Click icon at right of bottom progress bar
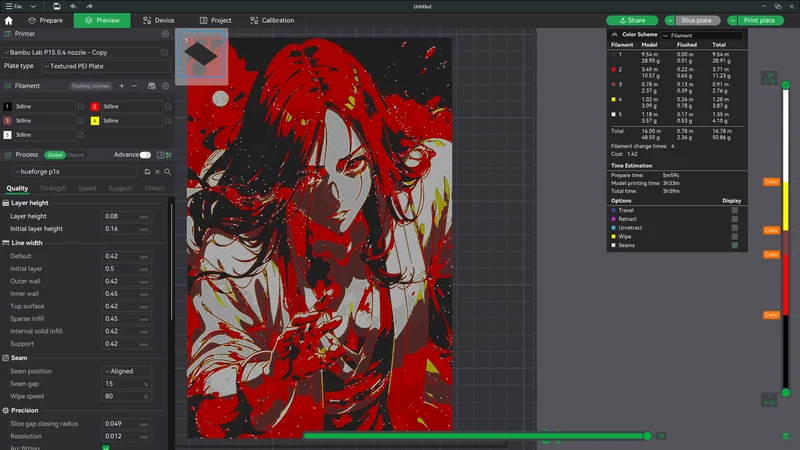Image resolution: width=800 pixels, height=450 pixels. [x=786, y=436]
